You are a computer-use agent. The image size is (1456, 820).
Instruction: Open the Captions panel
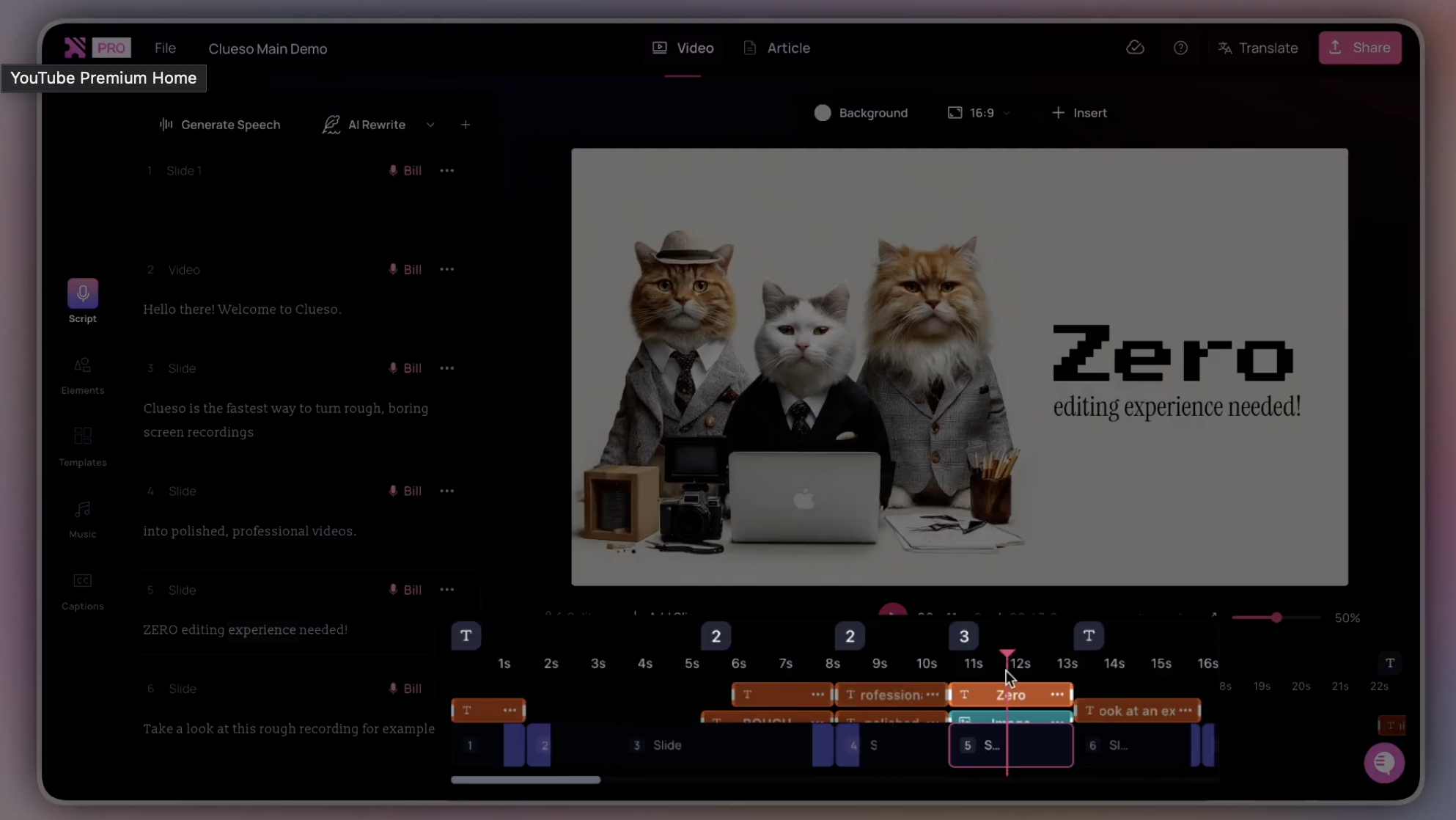point(82,582)
